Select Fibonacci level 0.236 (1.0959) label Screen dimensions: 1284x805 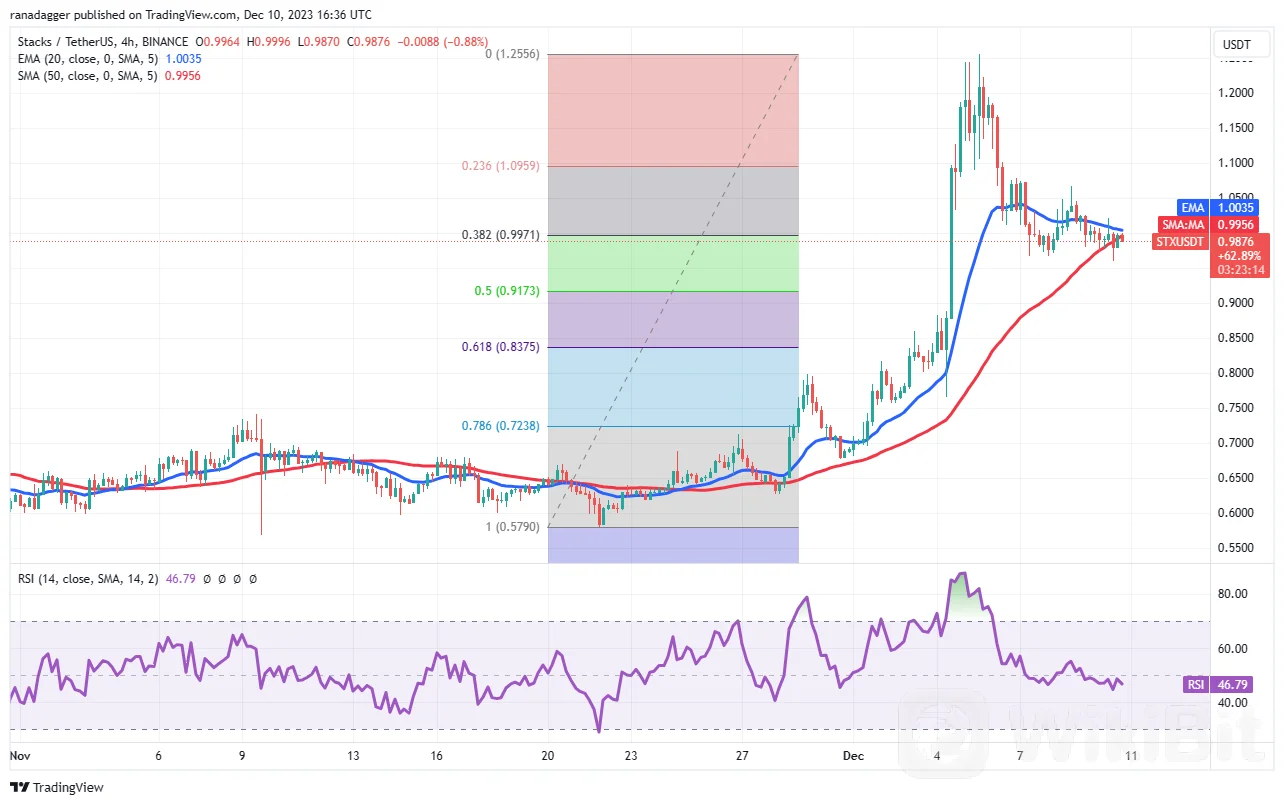[502, 166]
